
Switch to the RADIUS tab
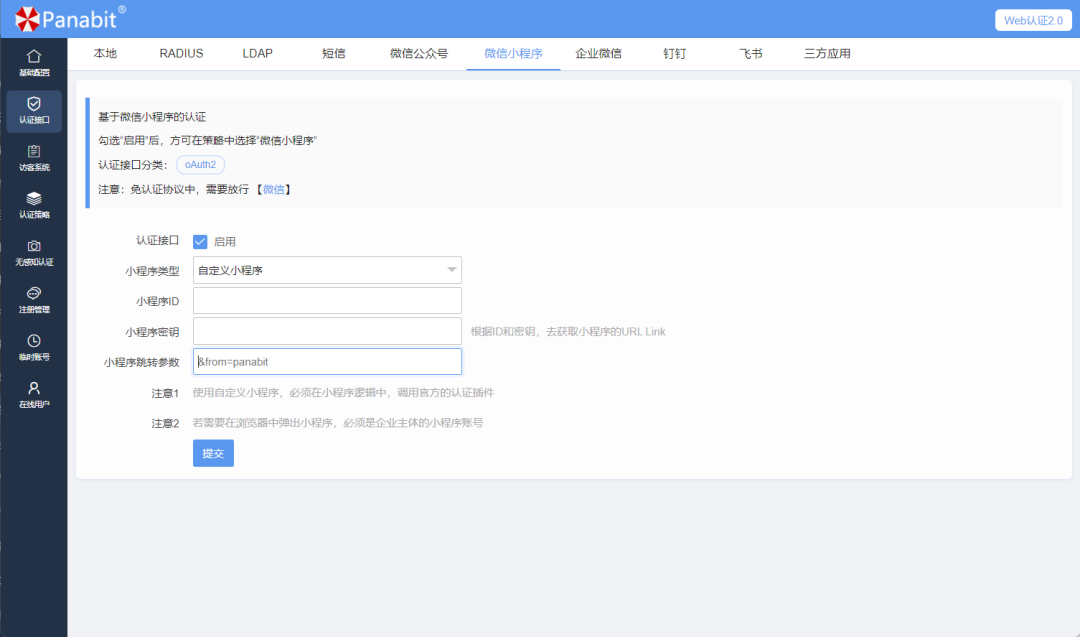(x=181, y=53)
